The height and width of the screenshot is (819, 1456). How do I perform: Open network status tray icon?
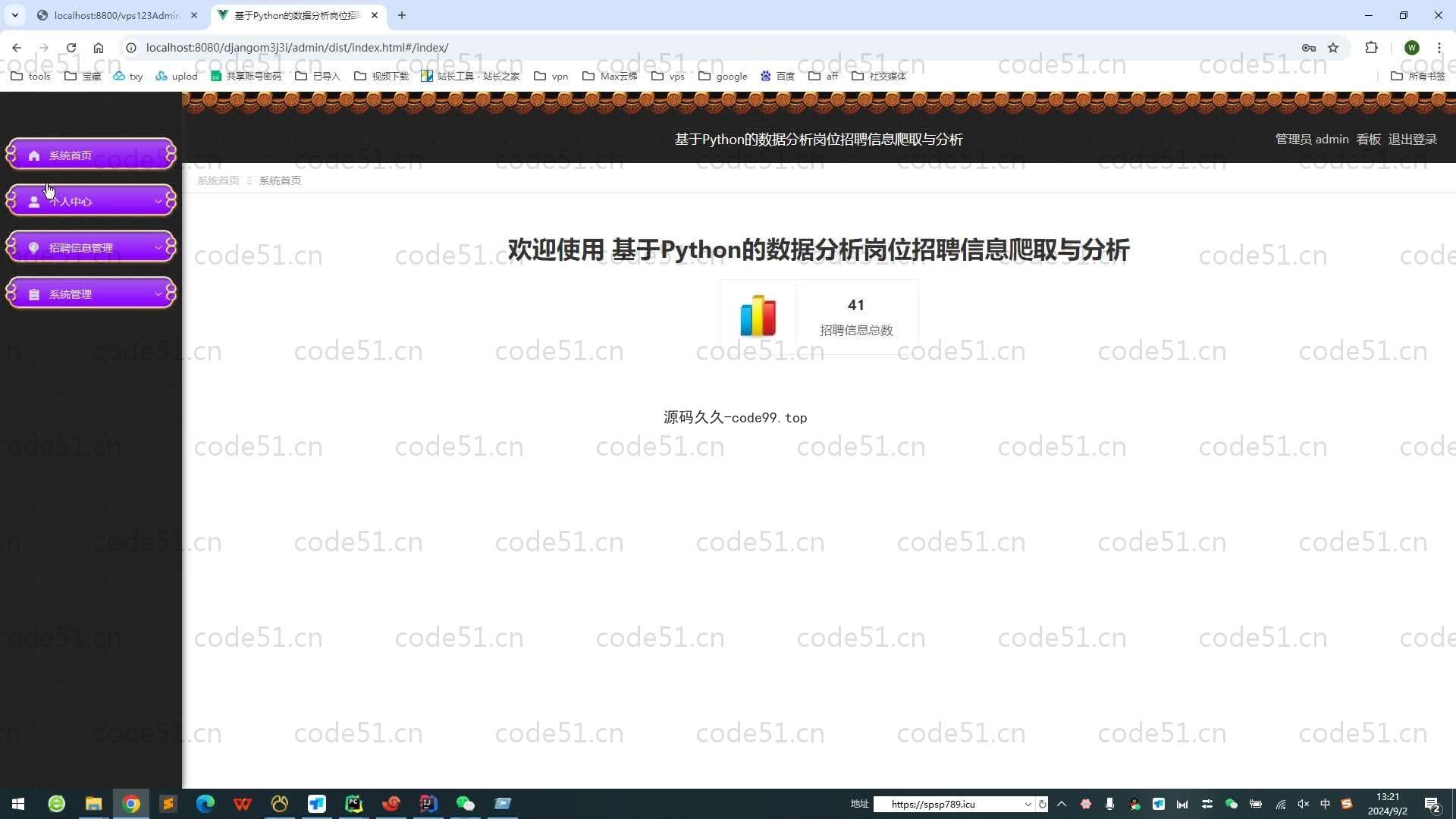pos(1281,805)
